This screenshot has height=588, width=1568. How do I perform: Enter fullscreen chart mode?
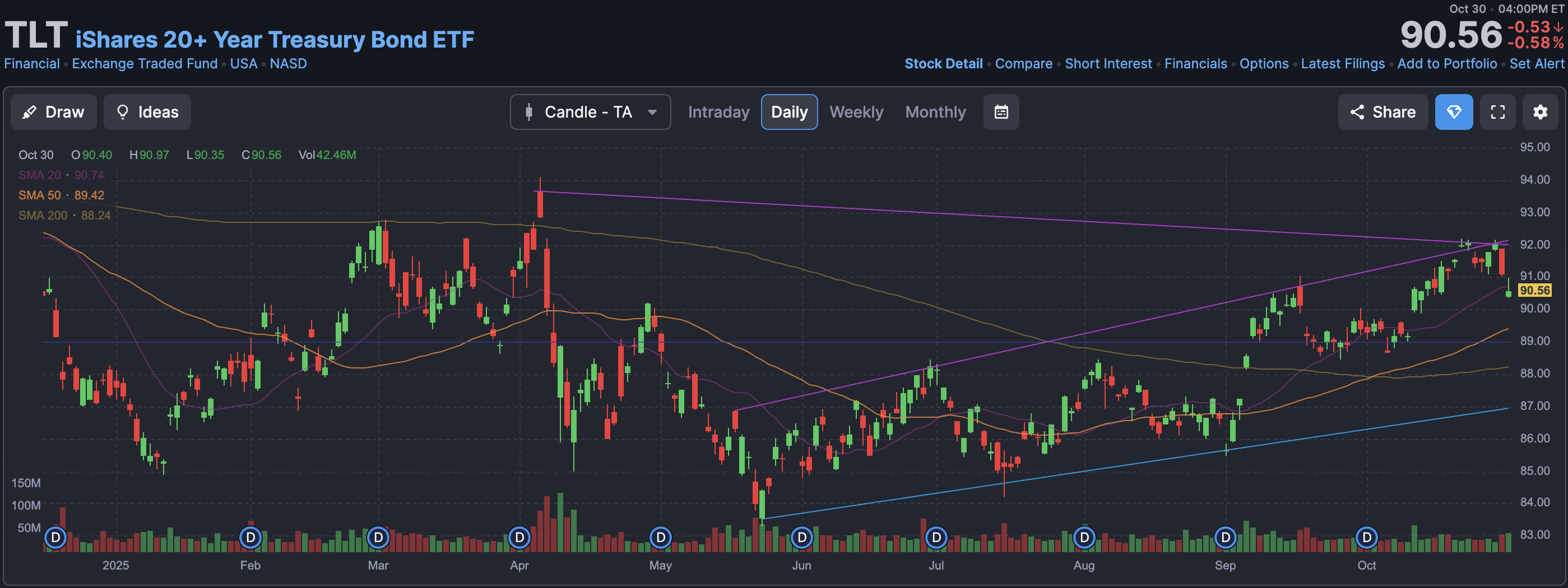click(x=1497, y=112)
